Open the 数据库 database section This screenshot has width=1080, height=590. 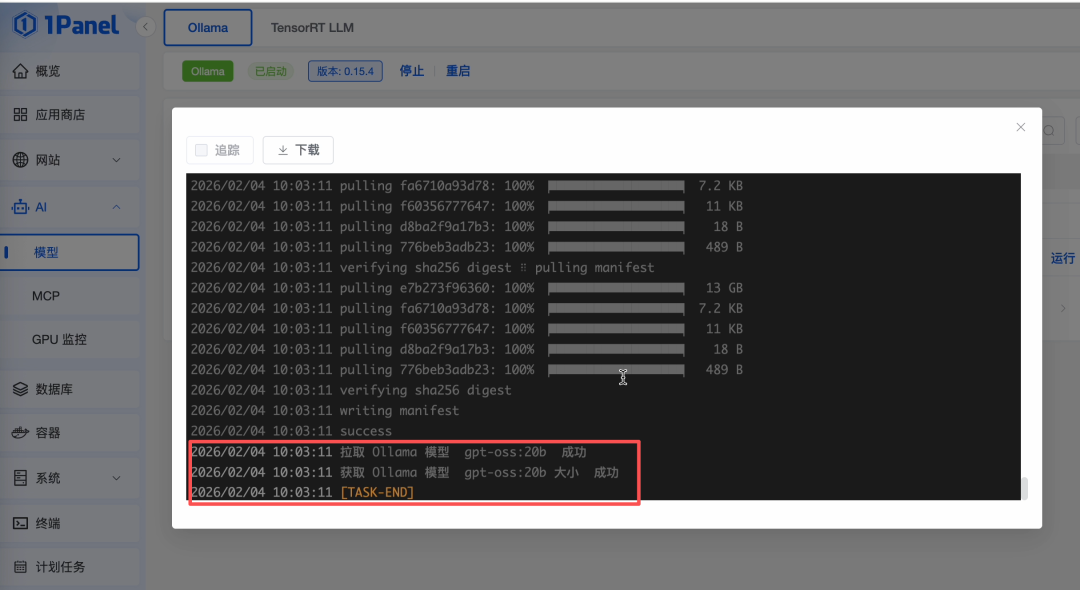[x=70, y=389]
